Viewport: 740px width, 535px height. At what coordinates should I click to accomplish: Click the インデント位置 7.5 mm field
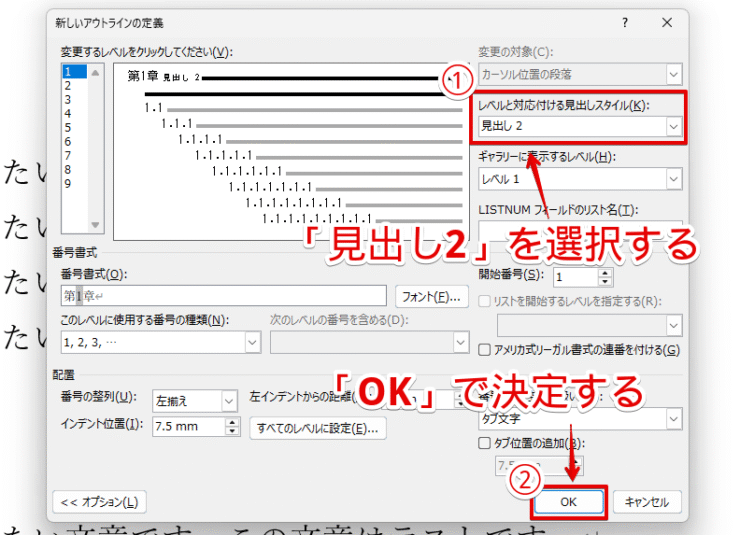[x=189, y=426]
